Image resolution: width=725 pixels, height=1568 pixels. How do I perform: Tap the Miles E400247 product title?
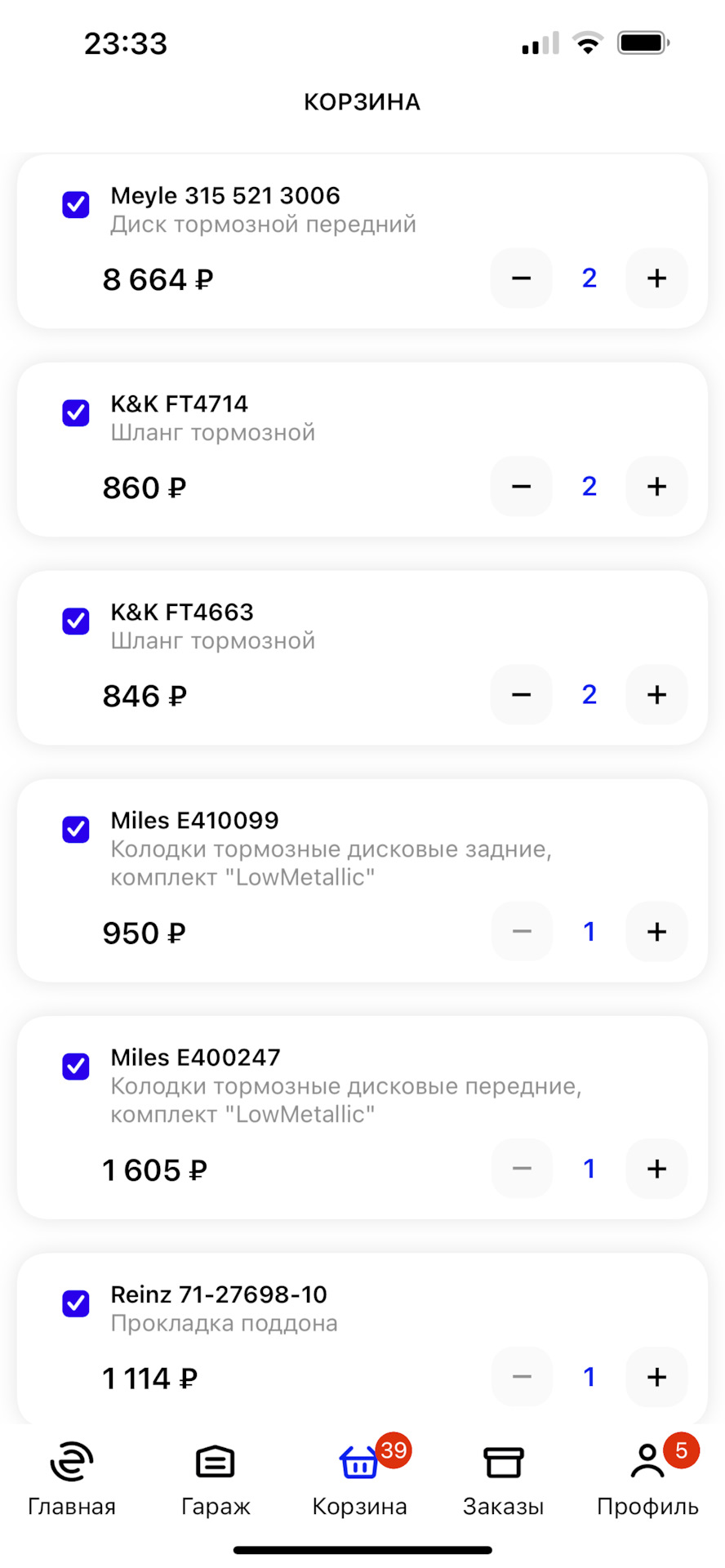(196, 1058)
